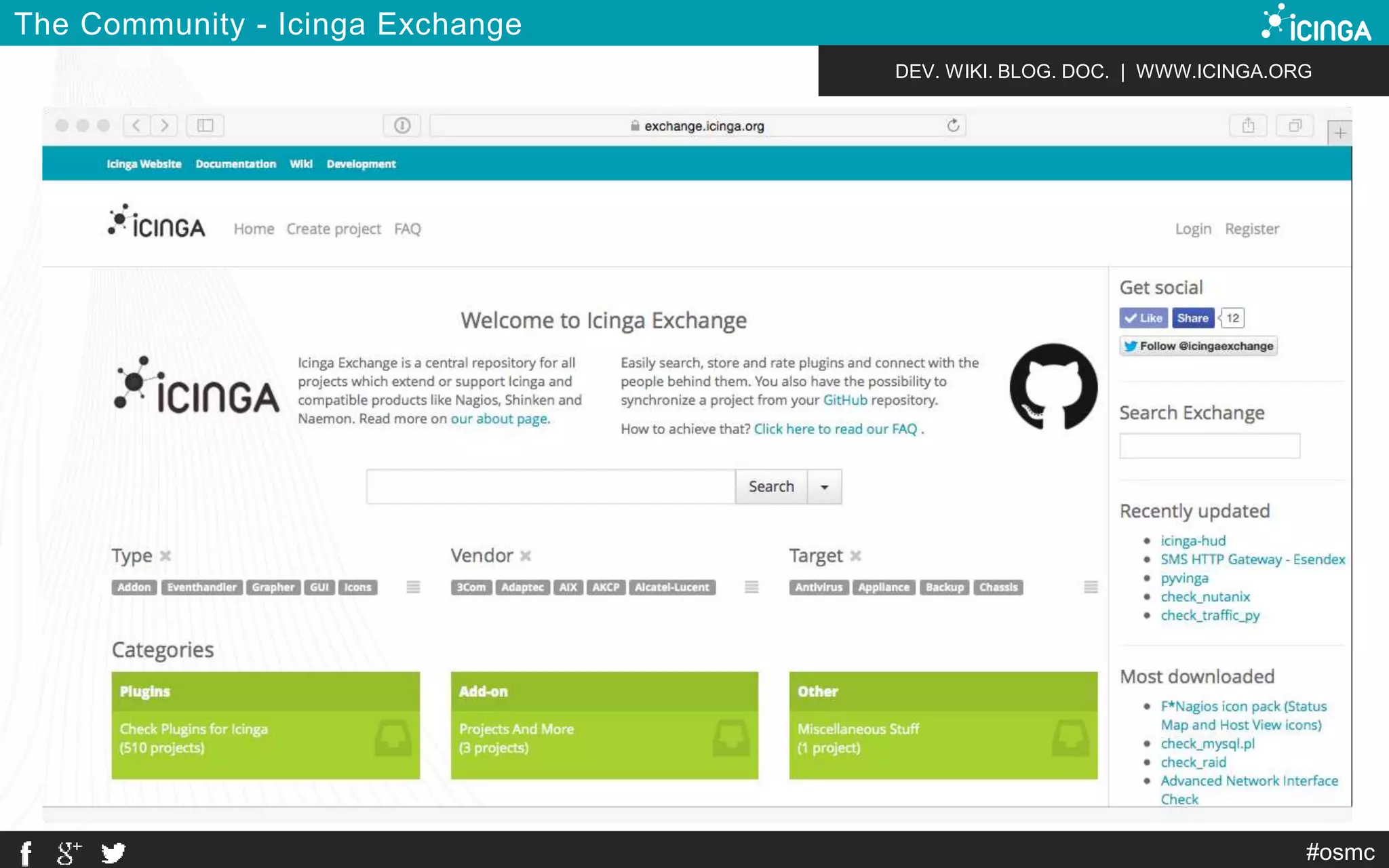Select the Antivirus target tag
Viewport: 1389px width, 868px height.
pyautogui.click(x=819, y=587)
